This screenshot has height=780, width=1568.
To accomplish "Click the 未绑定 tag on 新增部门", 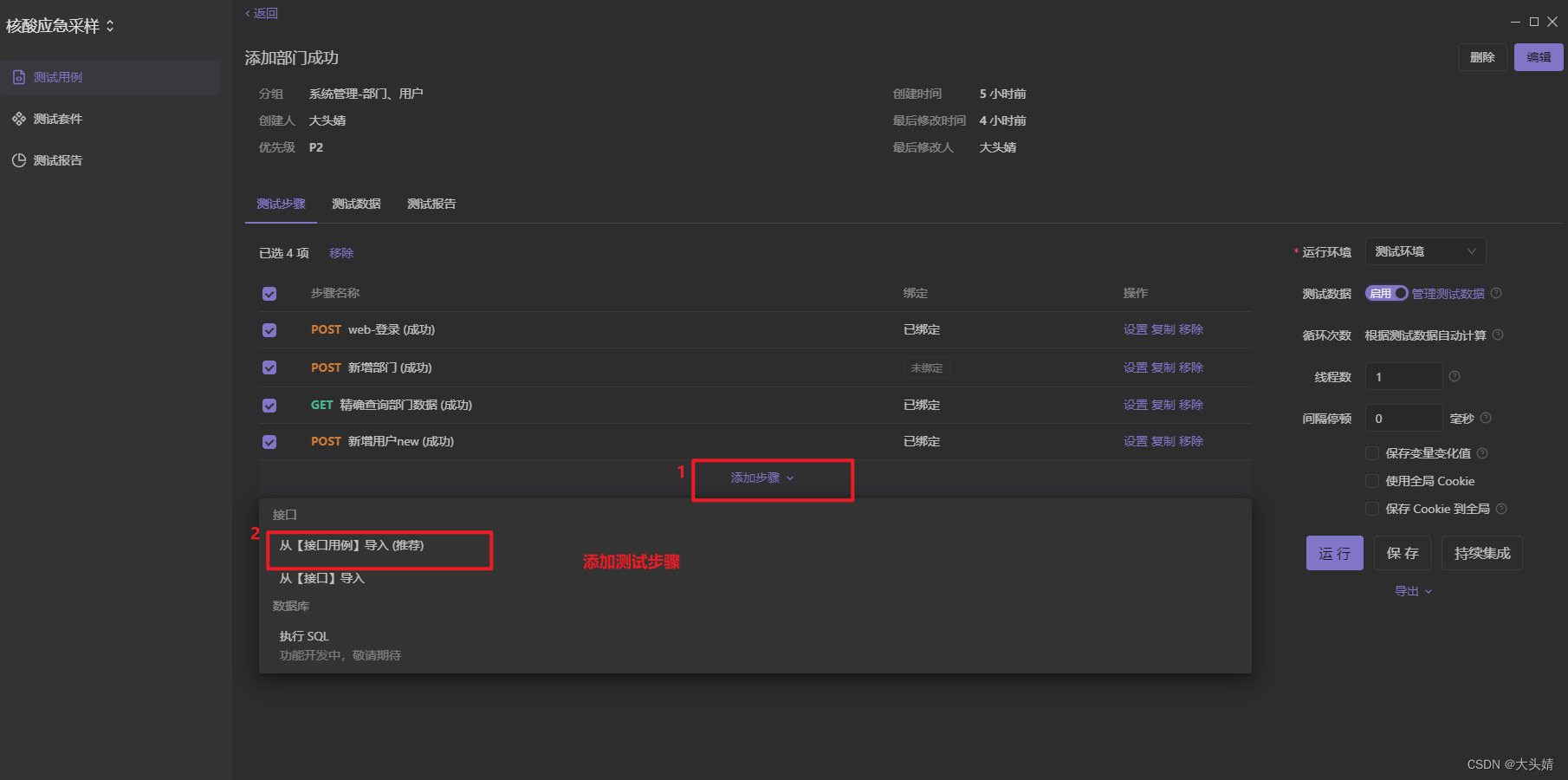I will (926, 368).
